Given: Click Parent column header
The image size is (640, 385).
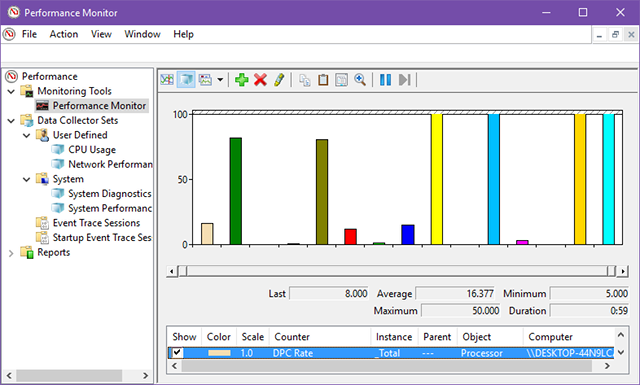Looking at the screenshot, I should 438,337.
